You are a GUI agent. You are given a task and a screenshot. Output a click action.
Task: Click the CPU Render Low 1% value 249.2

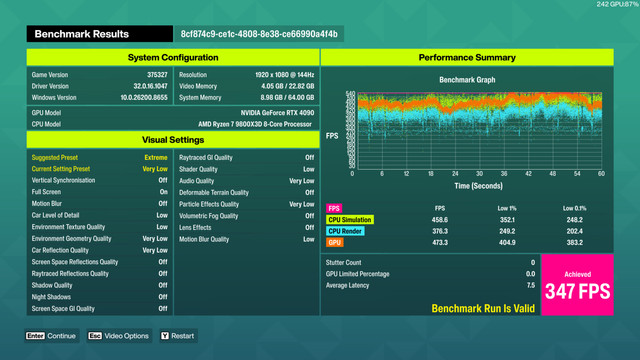(507, 231)
